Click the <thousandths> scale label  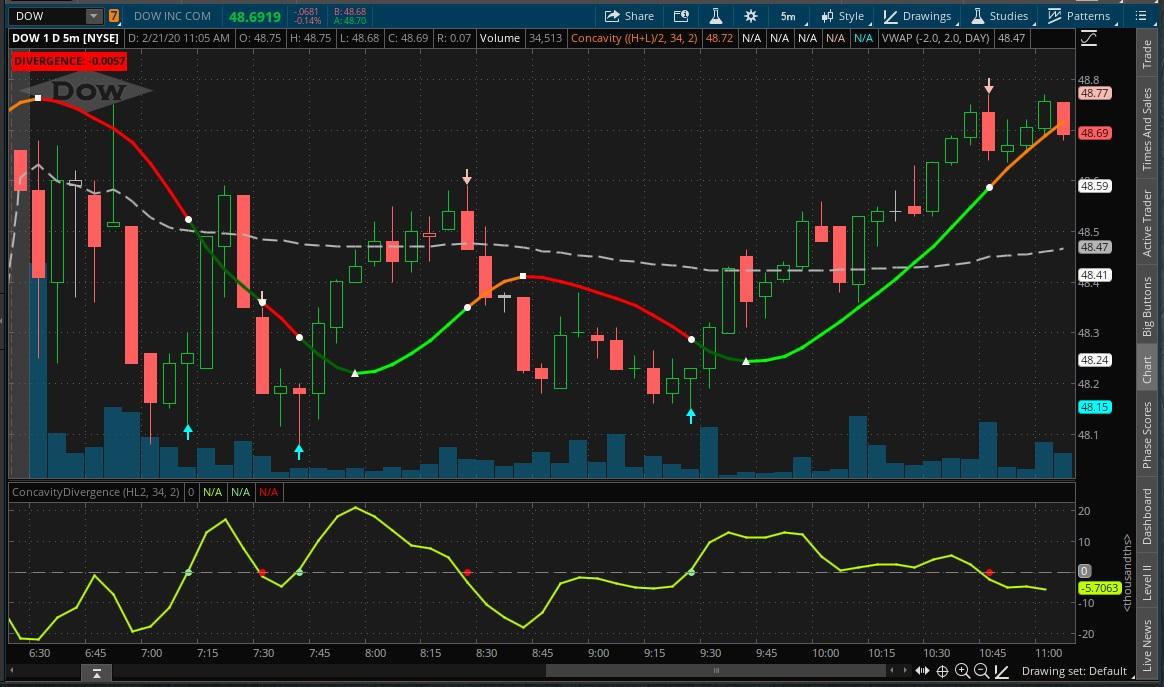point(1127,572)
